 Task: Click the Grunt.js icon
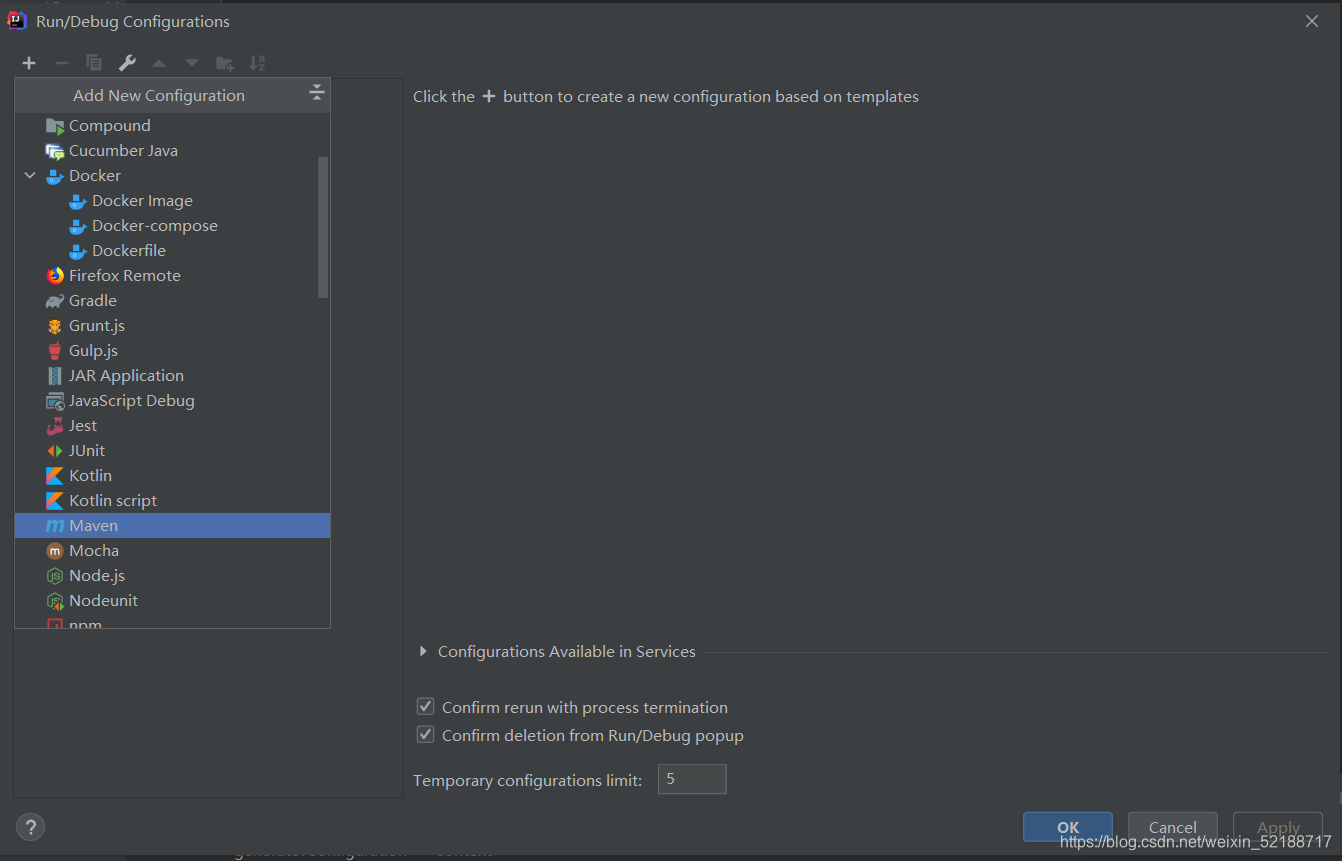(x=55, y=326)
